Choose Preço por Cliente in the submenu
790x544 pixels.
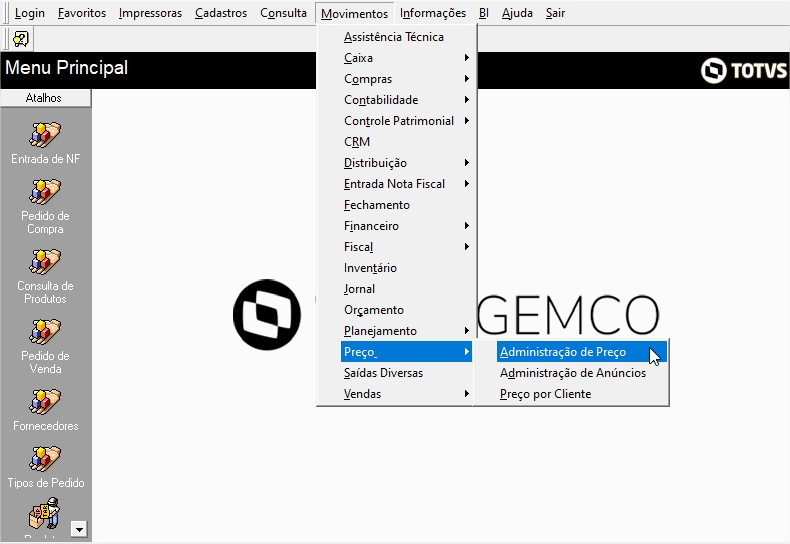coord(581,394)
